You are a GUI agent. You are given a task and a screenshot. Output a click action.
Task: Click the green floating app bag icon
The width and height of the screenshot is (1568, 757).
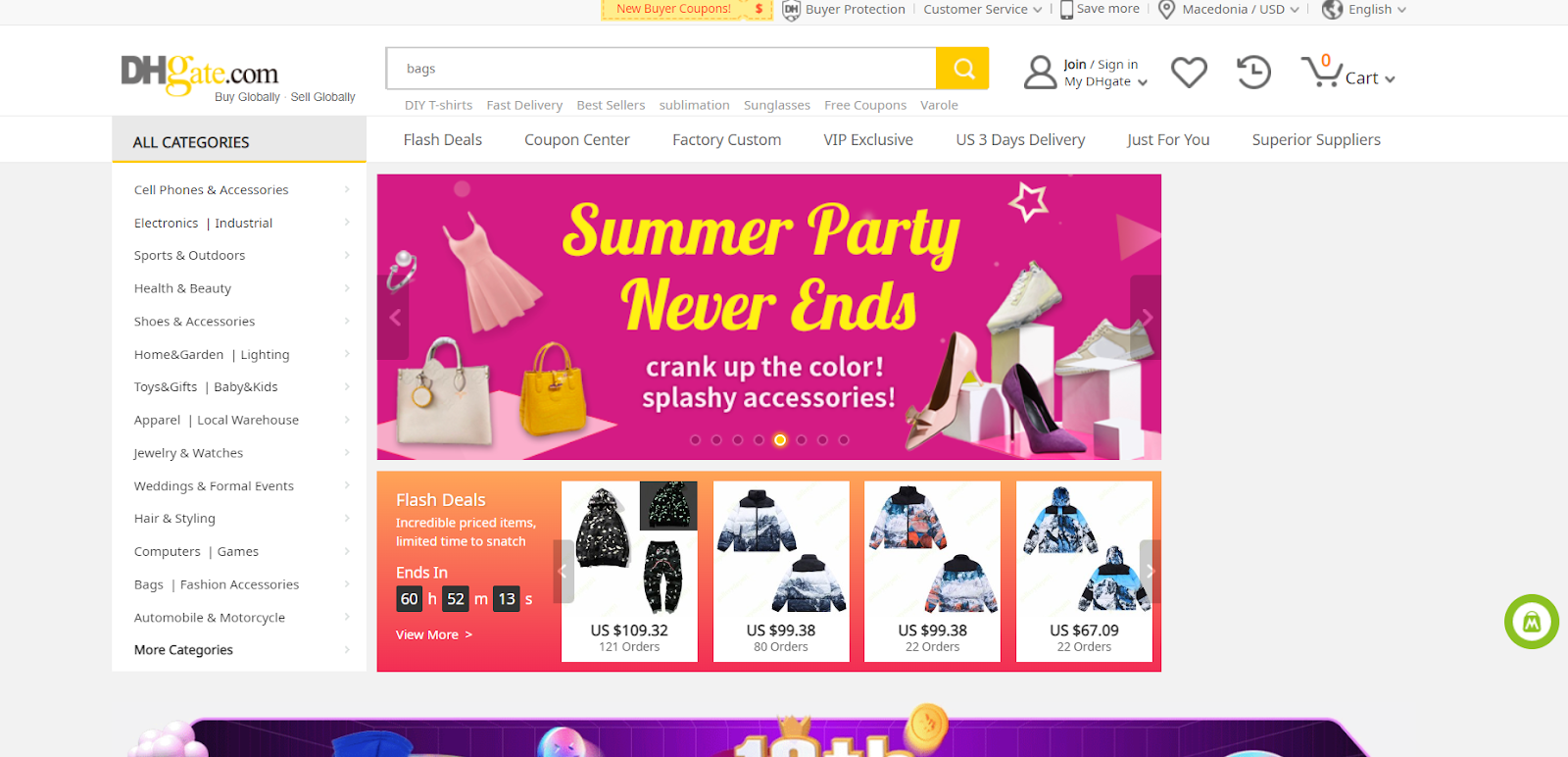(1532, 622)
